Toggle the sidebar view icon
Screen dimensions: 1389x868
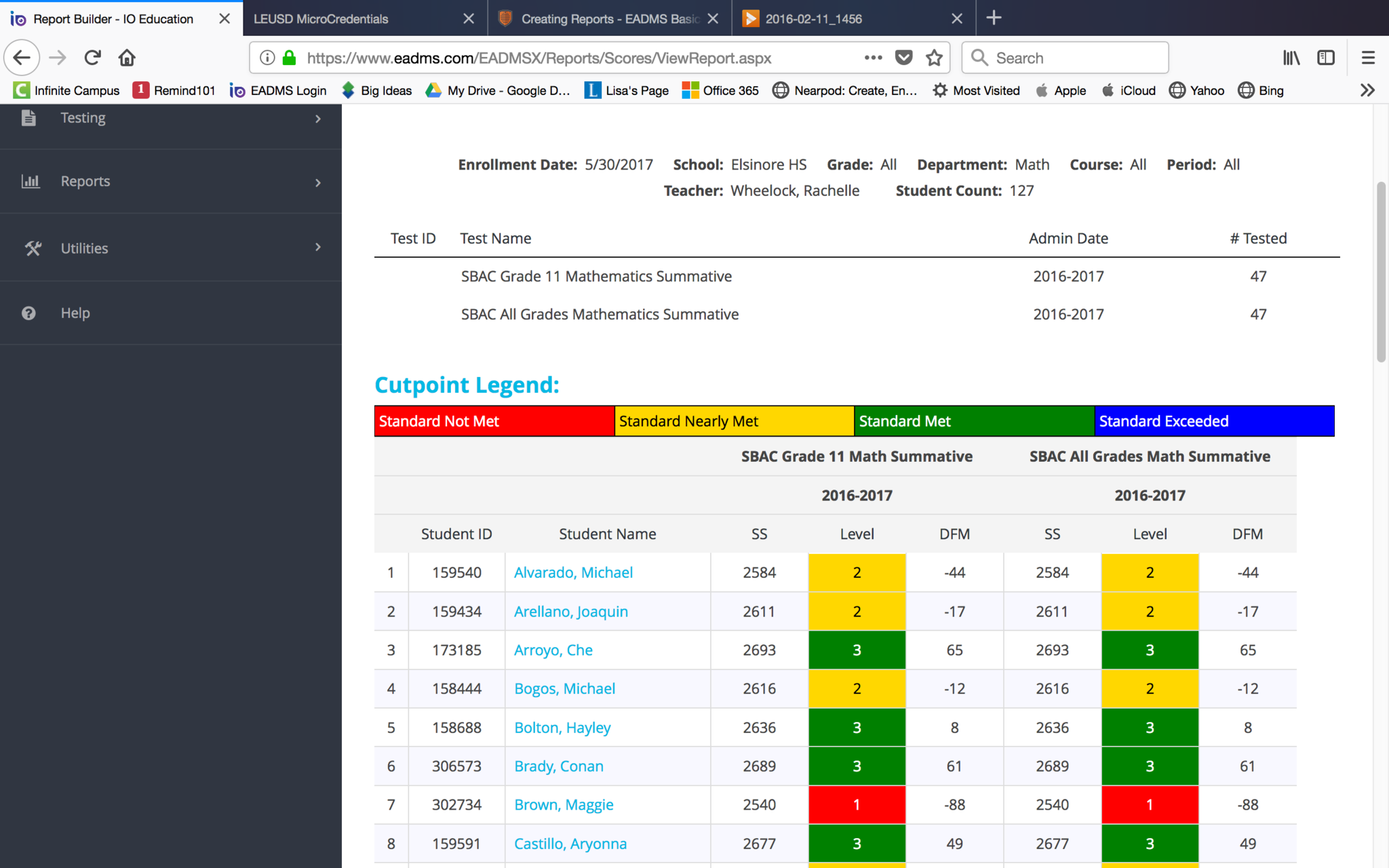1325,58
